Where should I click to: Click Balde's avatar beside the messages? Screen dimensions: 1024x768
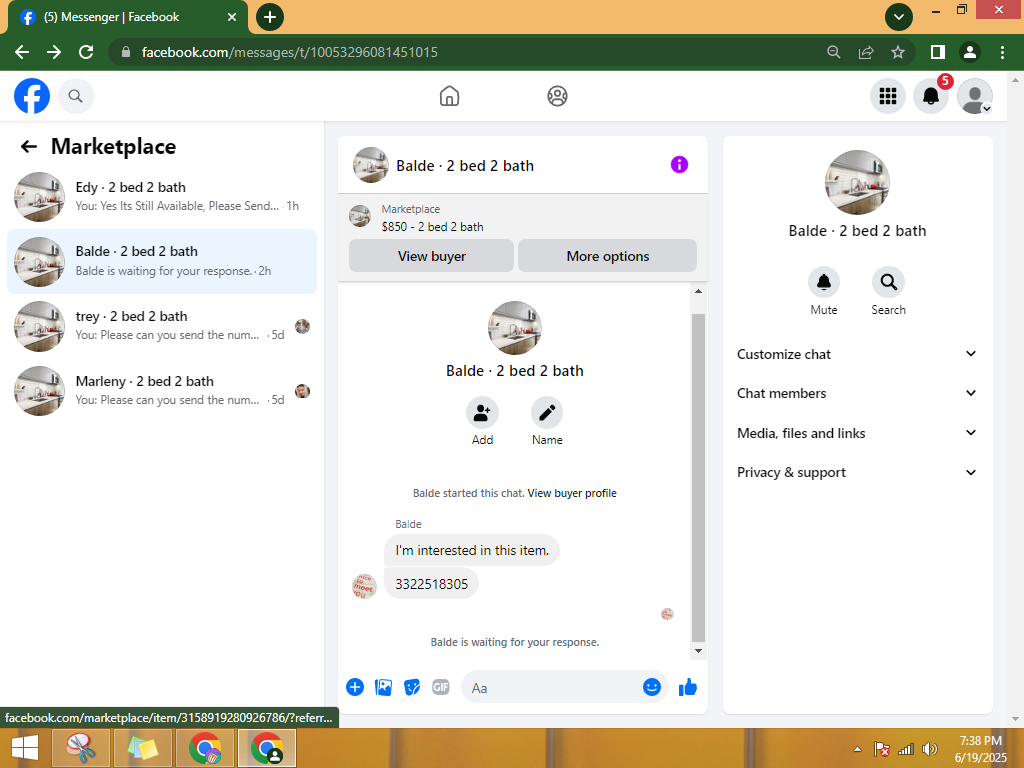pos(364,586)
